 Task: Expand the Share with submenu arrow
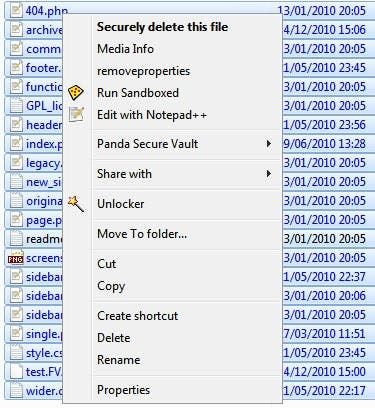[x=269, y=174]
